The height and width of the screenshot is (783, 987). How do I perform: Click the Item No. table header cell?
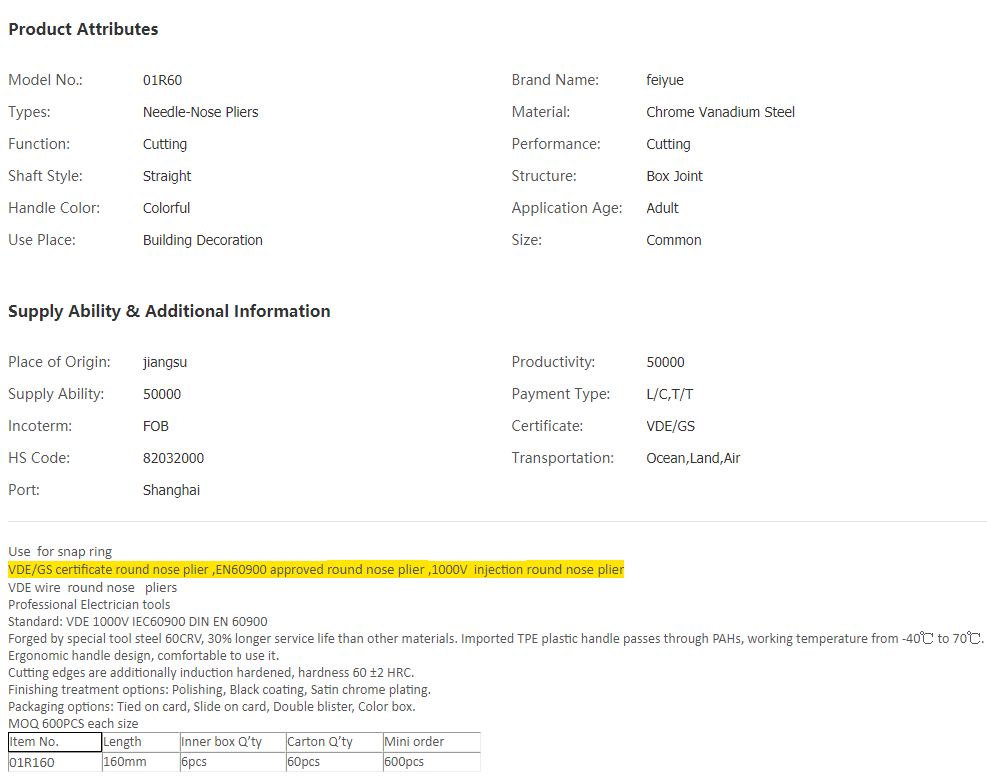(54, 742)
